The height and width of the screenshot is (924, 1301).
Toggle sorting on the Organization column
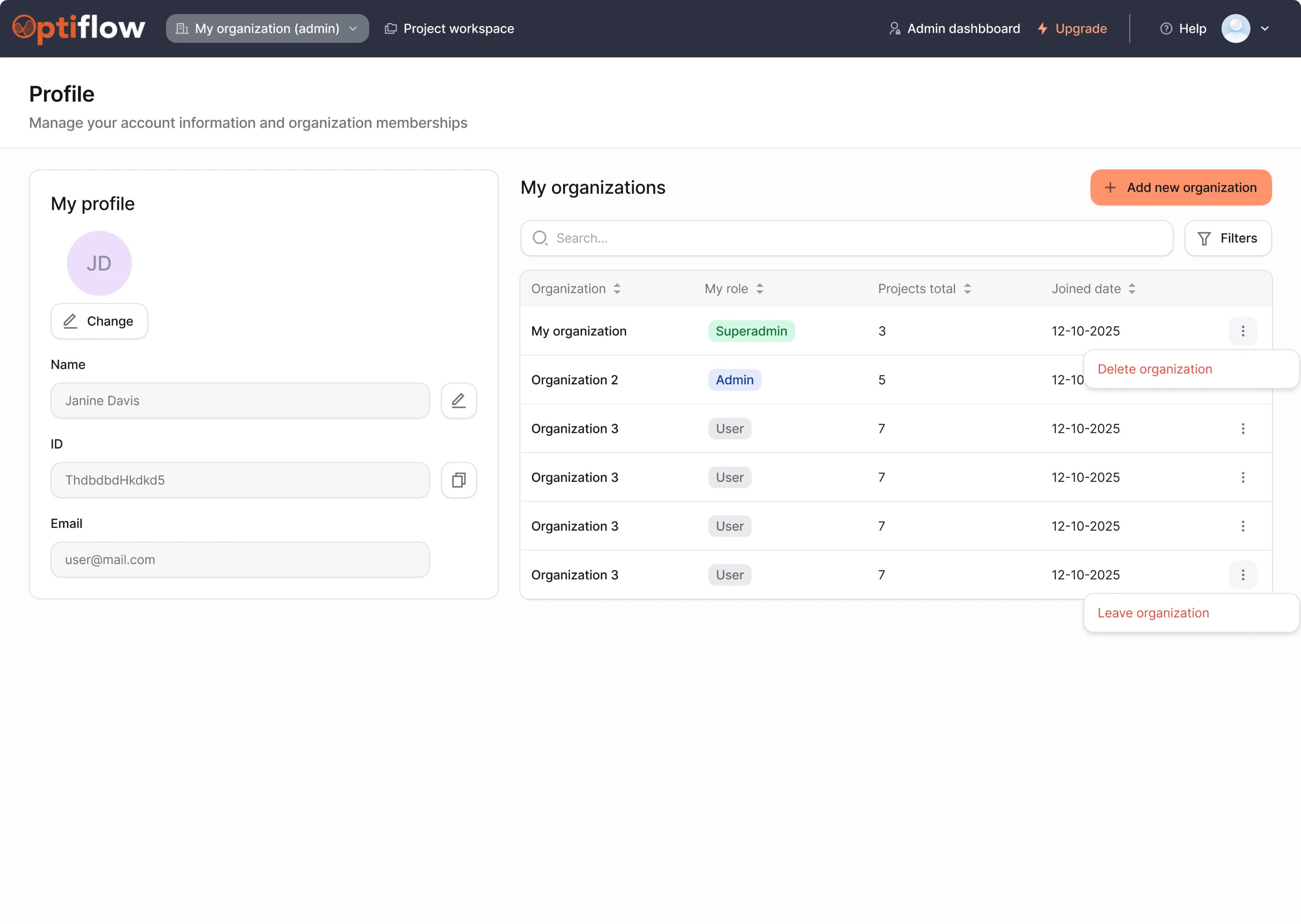[617, 288]
